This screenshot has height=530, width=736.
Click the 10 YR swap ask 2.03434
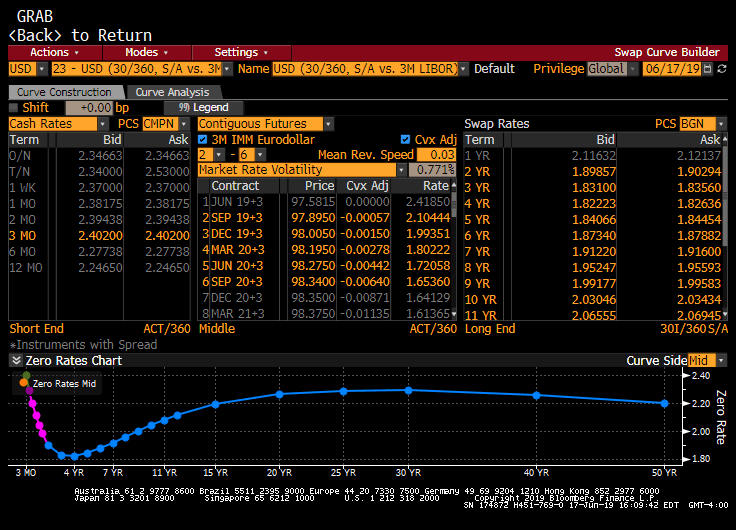[x=699, y=300]
